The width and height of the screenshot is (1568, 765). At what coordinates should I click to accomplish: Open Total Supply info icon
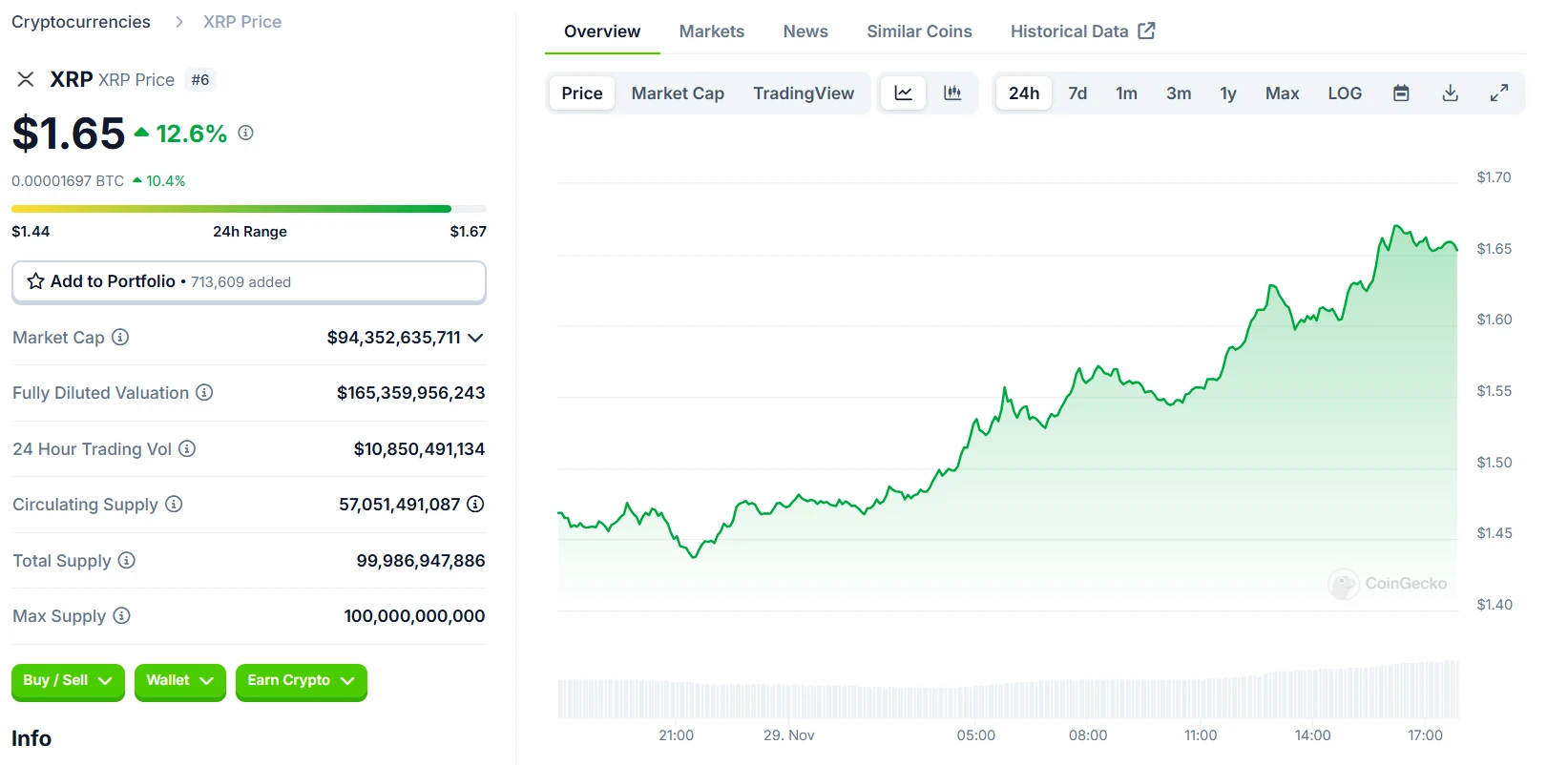pos(127,560)
